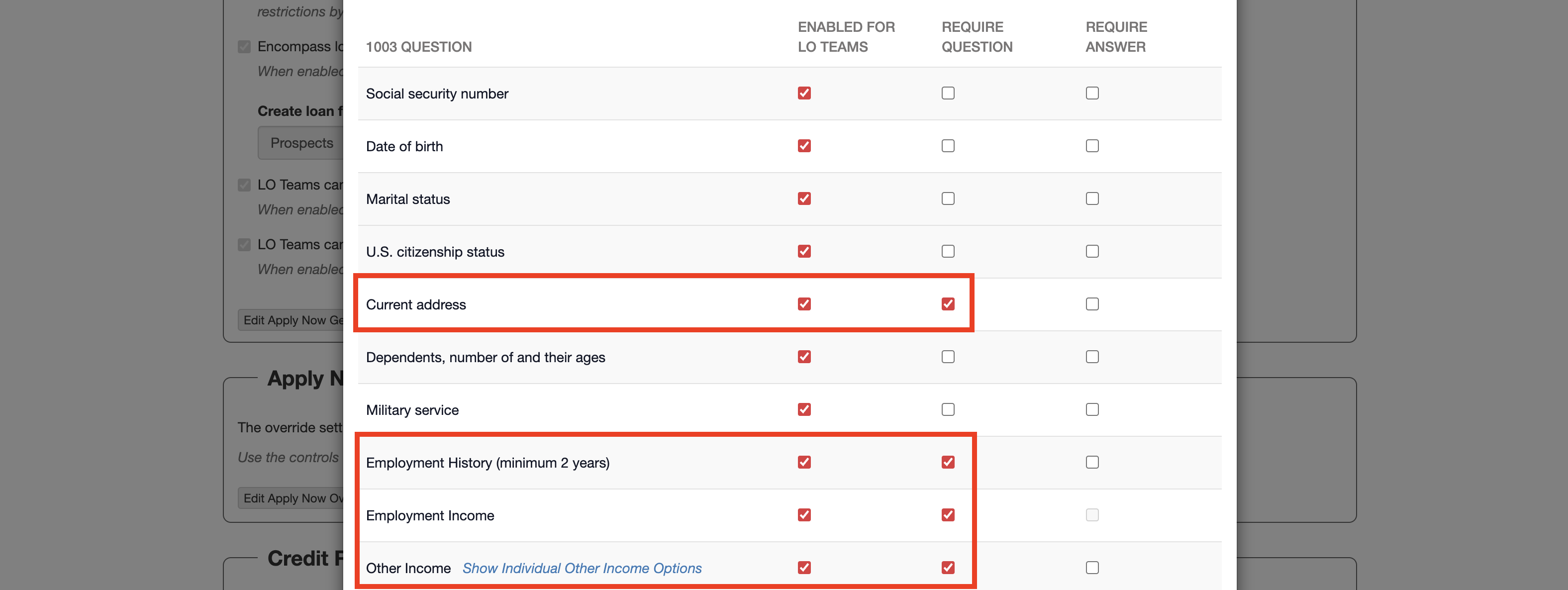
Task: Disable Military service Enabled for LO Teams
Action: (804, 409)
